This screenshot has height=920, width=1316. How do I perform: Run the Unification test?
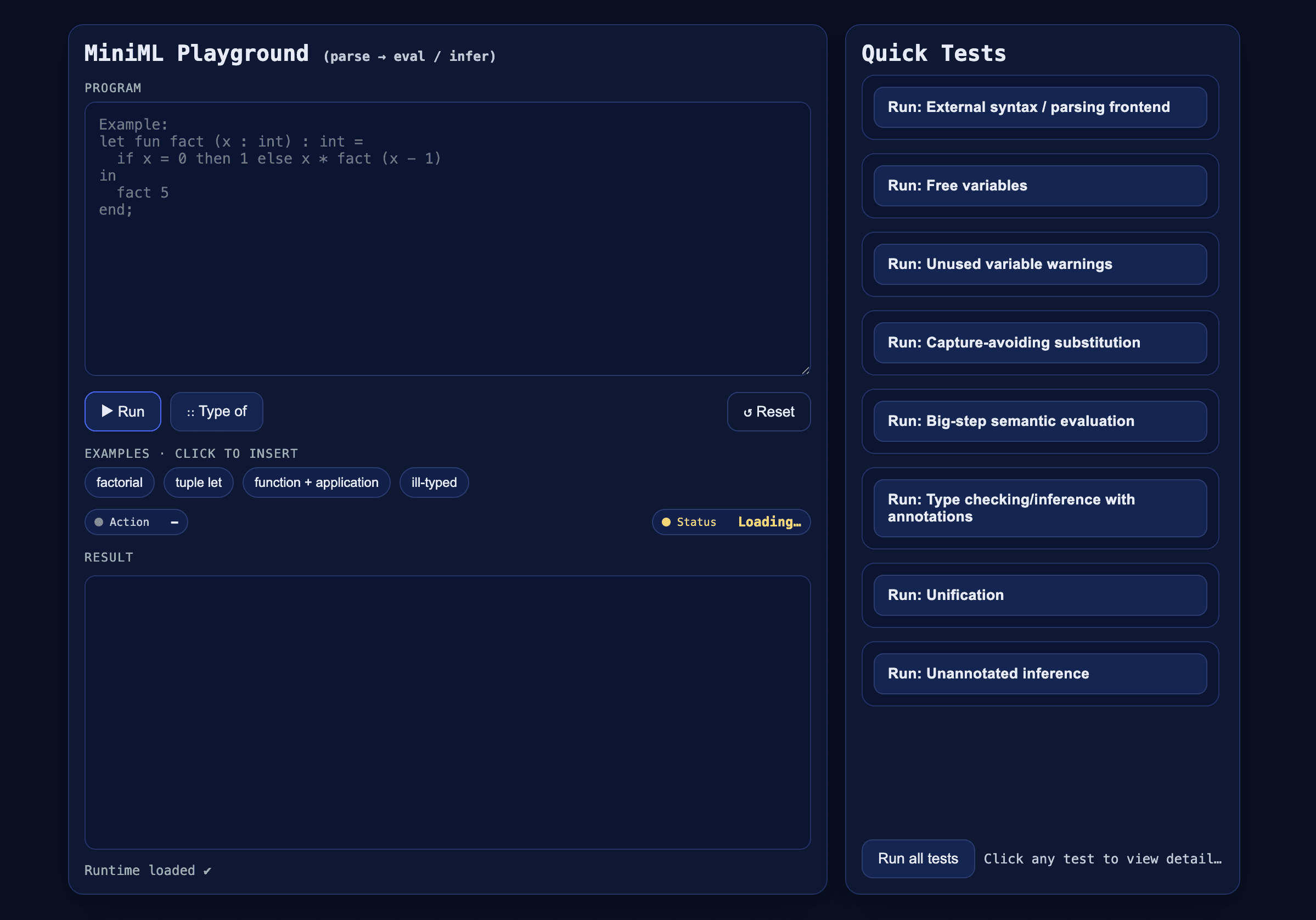(1040, 595)
